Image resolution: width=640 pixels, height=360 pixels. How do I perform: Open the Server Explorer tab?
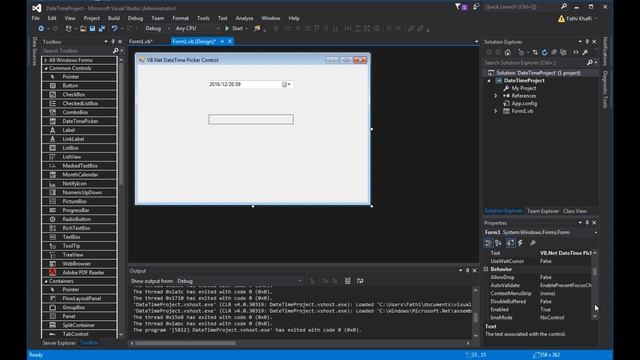[59, 343]
